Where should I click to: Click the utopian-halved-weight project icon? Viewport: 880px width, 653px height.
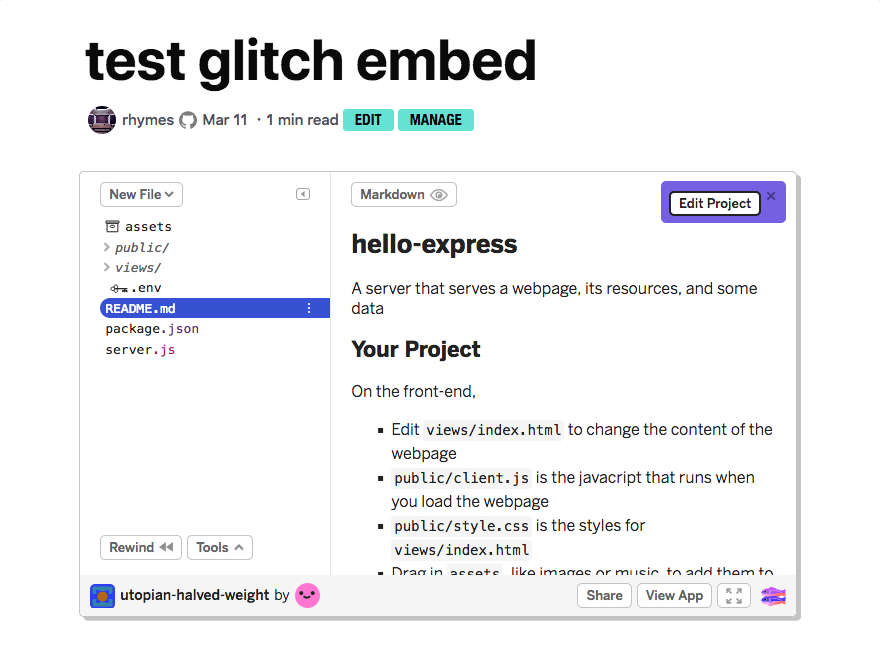pos(102,595)
